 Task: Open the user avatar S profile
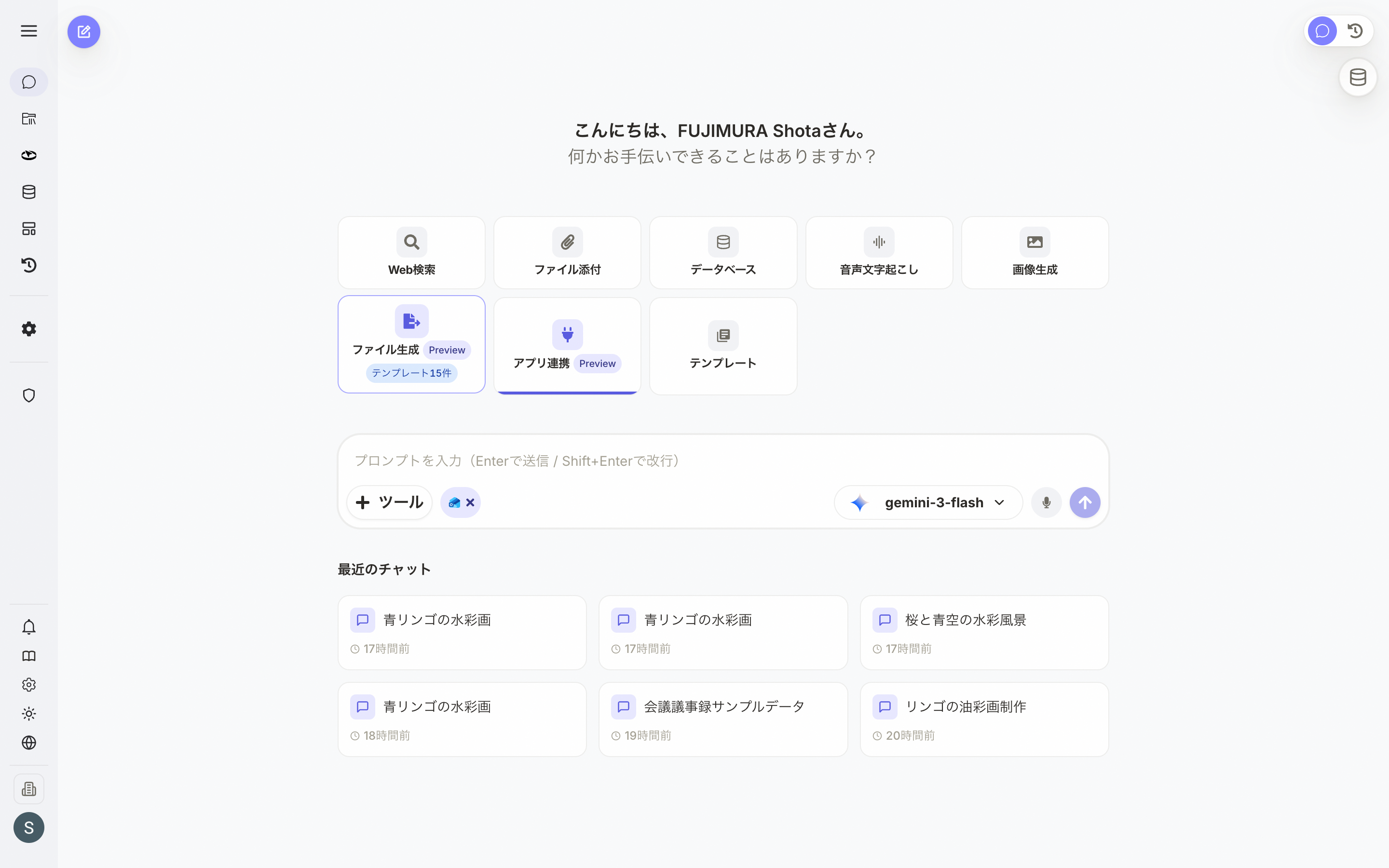tap(29, 828)
